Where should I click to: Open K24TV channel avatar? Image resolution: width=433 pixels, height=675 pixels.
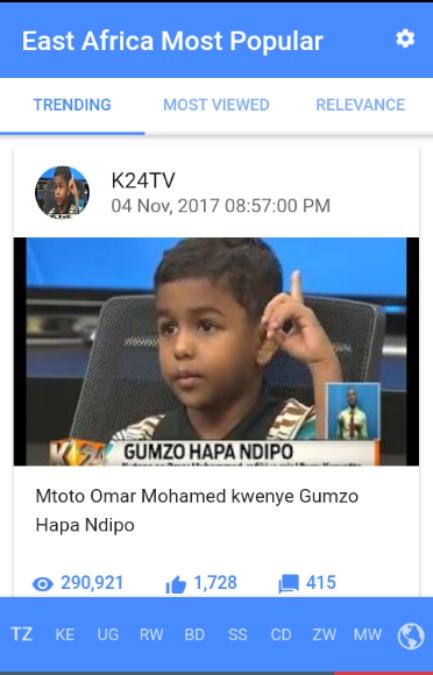click(62, 191)
